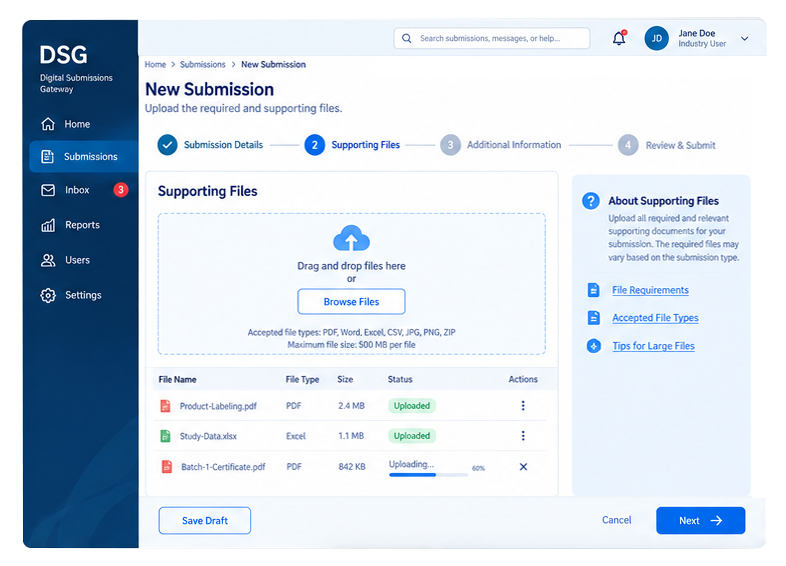Click the Batch-1-Certificate.pdf file name

223,467
